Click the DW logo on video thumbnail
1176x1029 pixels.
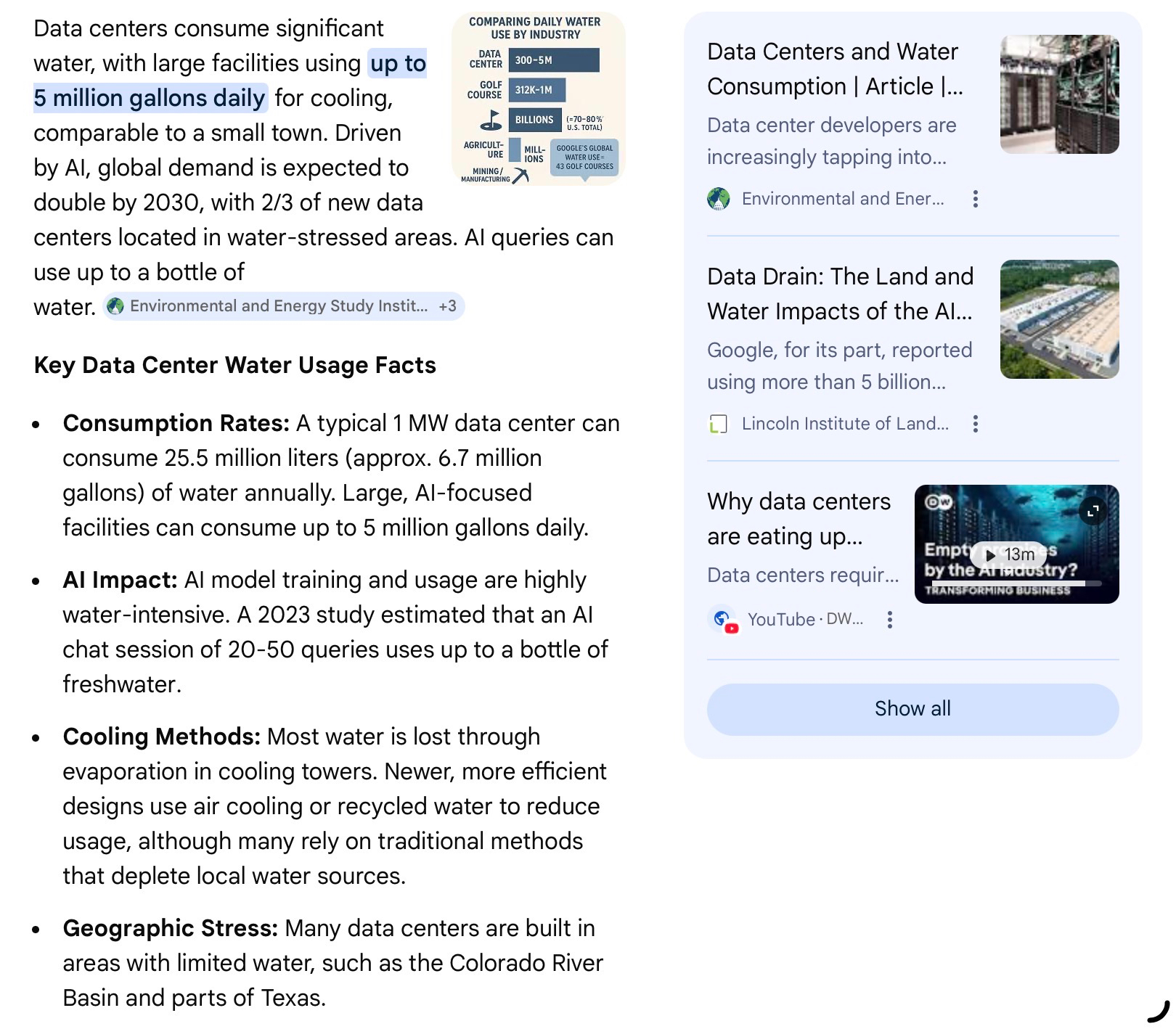[x=938, y=501]
